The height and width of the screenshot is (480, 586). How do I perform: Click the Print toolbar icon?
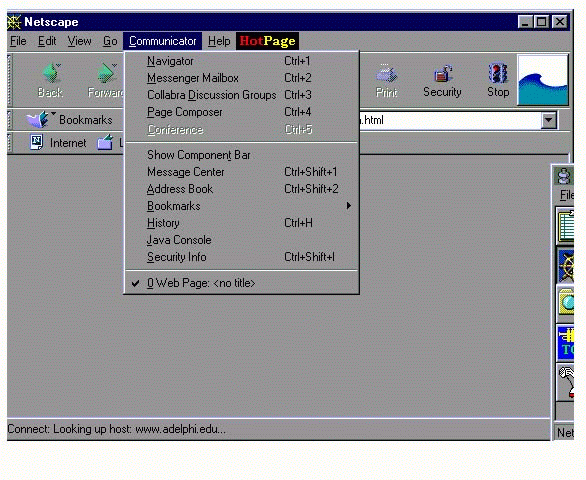386,73
